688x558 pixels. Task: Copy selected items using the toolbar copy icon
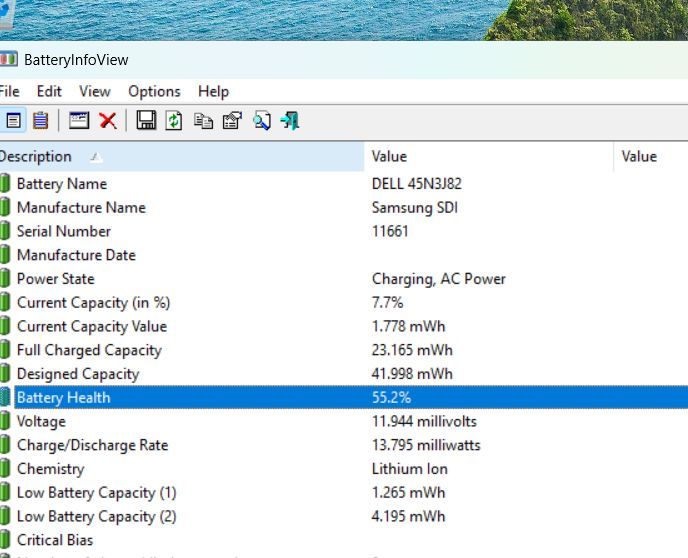[x=203, y=121]
